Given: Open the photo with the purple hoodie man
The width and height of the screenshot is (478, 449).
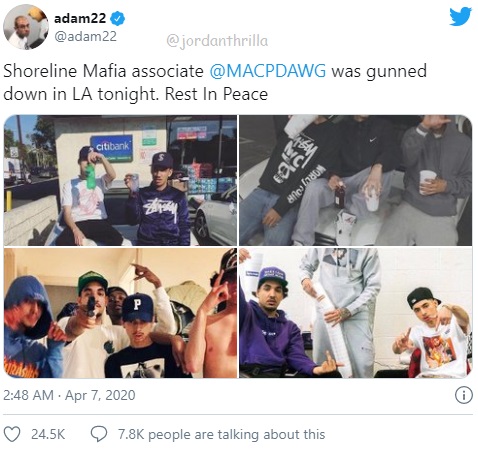Looking at the screenshot, I should (356, 313).
